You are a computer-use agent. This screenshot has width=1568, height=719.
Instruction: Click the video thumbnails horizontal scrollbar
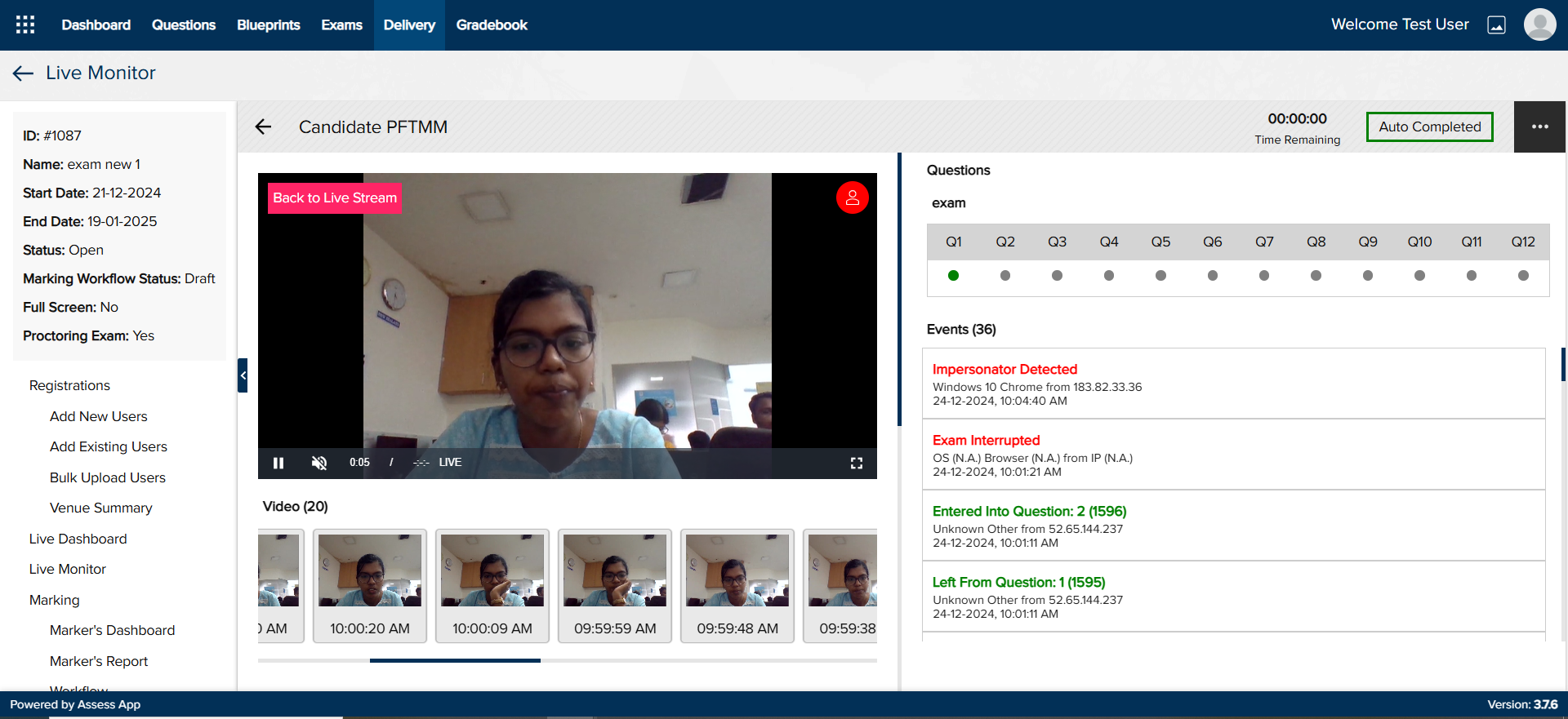pos(455,660)
